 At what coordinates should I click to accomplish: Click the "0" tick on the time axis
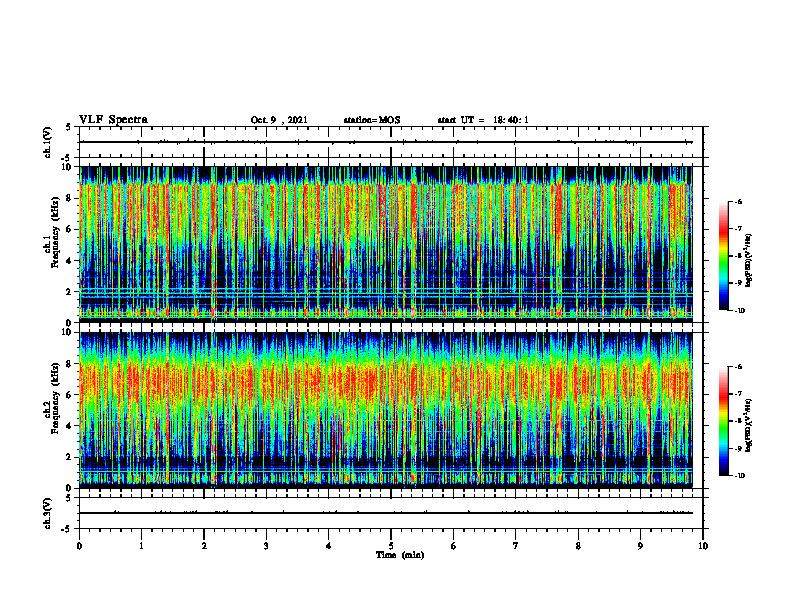point(79,546)
